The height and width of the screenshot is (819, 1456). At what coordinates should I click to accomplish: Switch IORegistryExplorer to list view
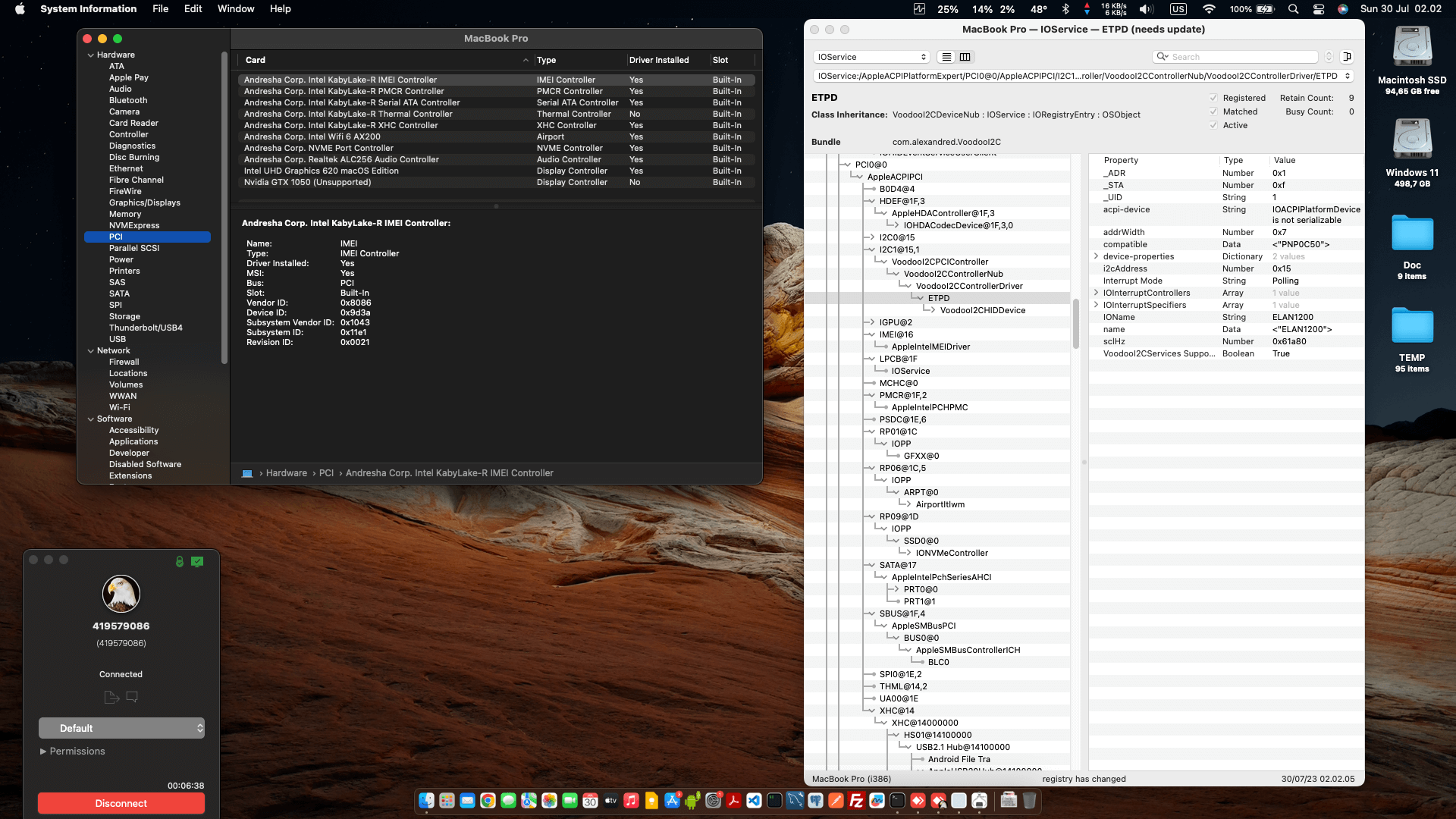click(946, 57)
